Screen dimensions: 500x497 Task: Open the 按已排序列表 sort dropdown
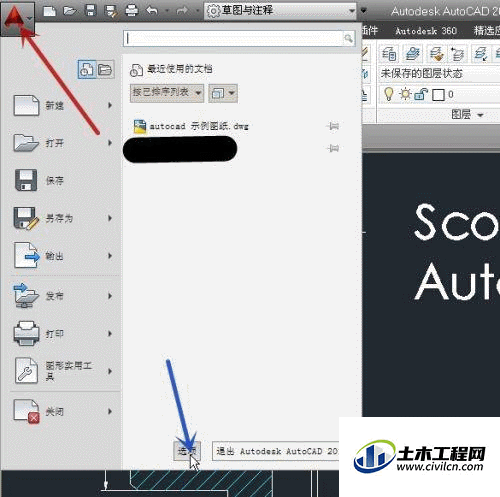[167, 92]
